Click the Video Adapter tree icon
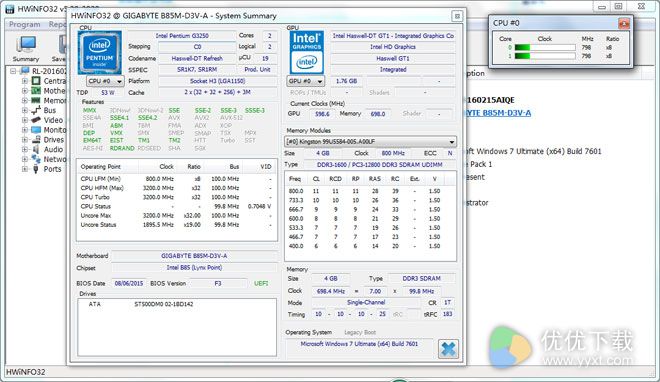Image resolution: width=660 pixels, height=382 pixels. tap(37, 120)
